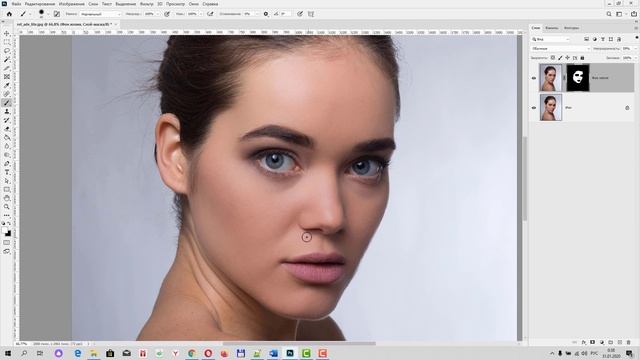Select the History Brush tool

click(x=7, y=120)
